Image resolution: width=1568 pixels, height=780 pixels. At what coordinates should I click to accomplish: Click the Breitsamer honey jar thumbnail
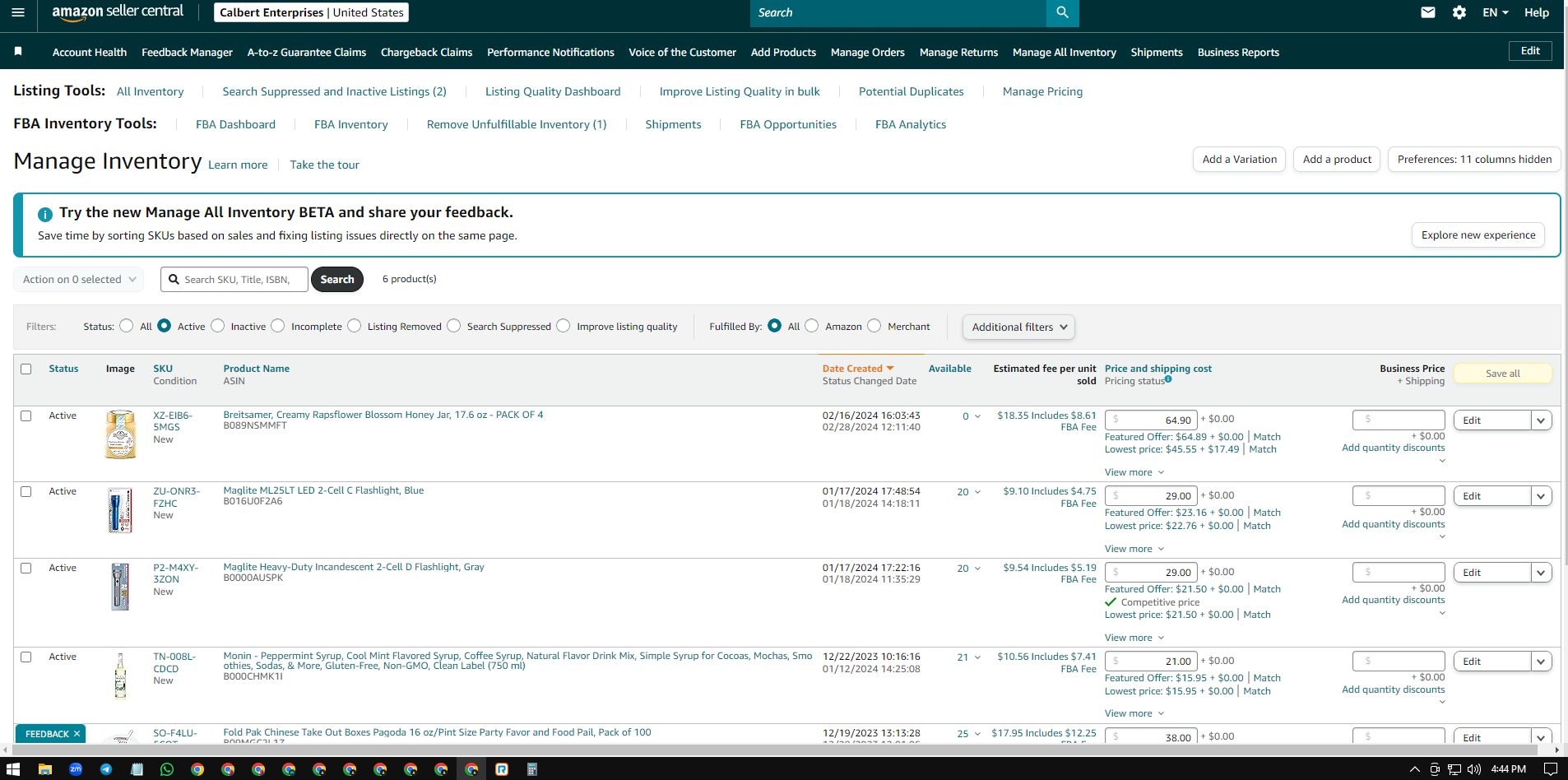(120, 434)
